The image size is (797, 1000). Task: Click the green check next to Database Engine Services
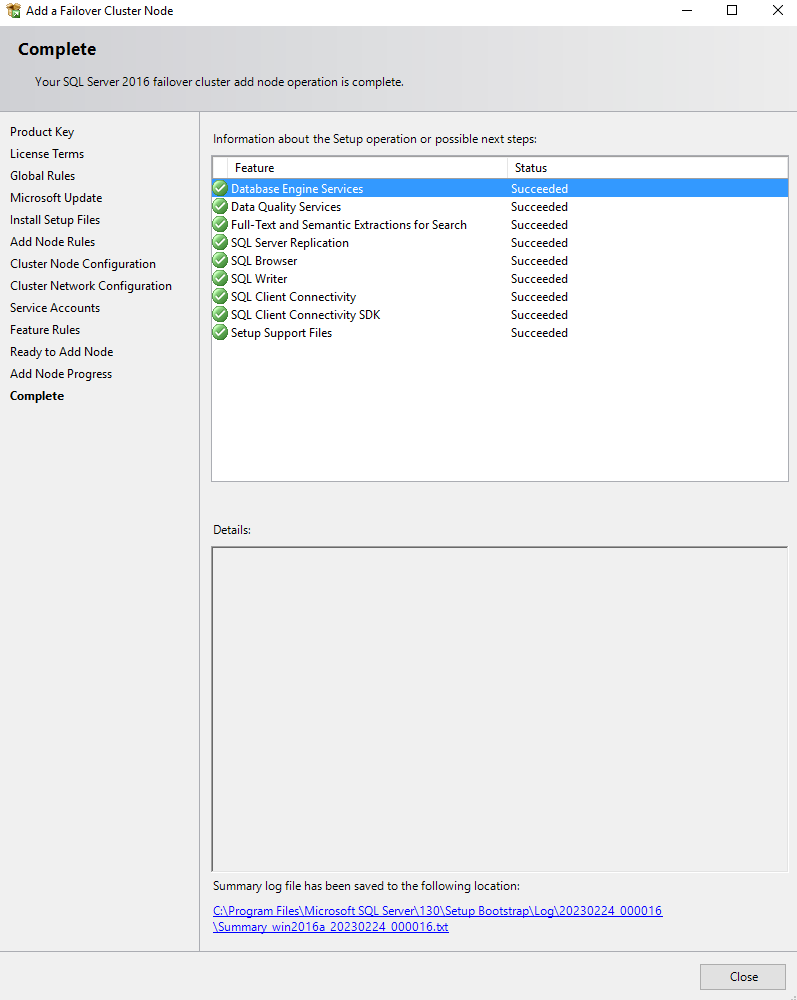(x=220, y=188)
